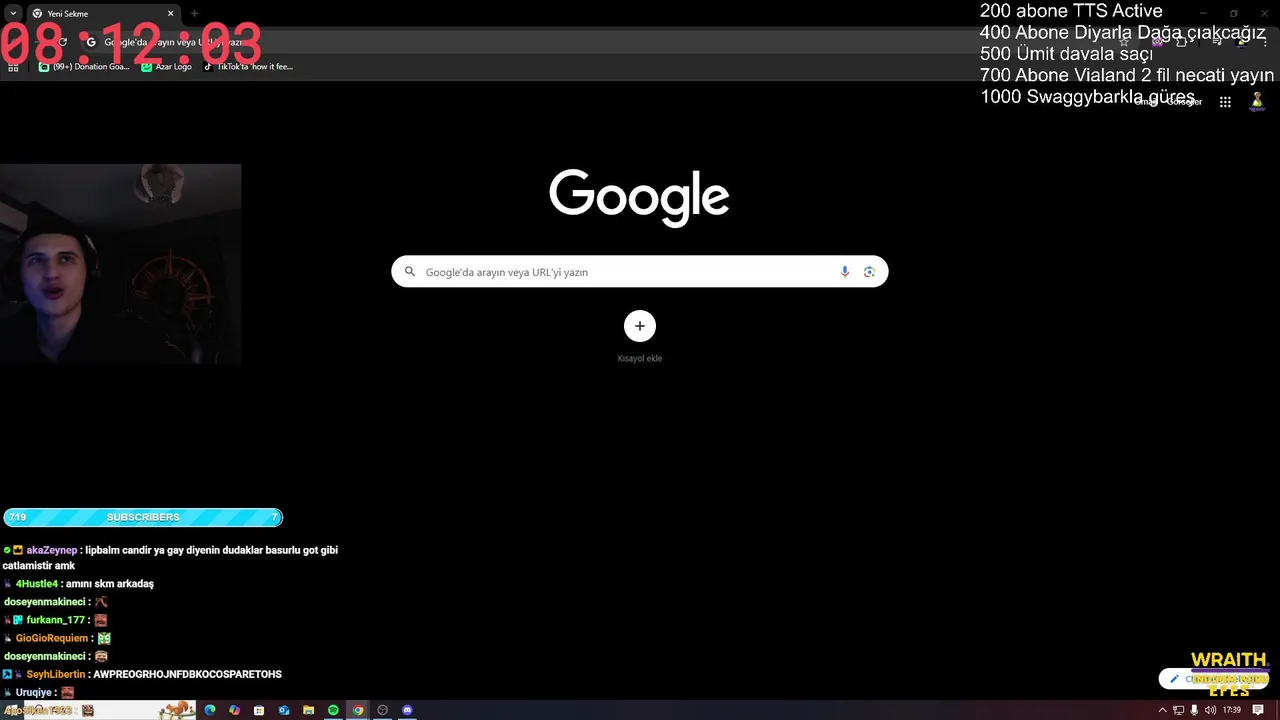This screenshot has height=720, width=1280.
Task: Open Chrome three-dot menu
Action: tap(1265, 42)
